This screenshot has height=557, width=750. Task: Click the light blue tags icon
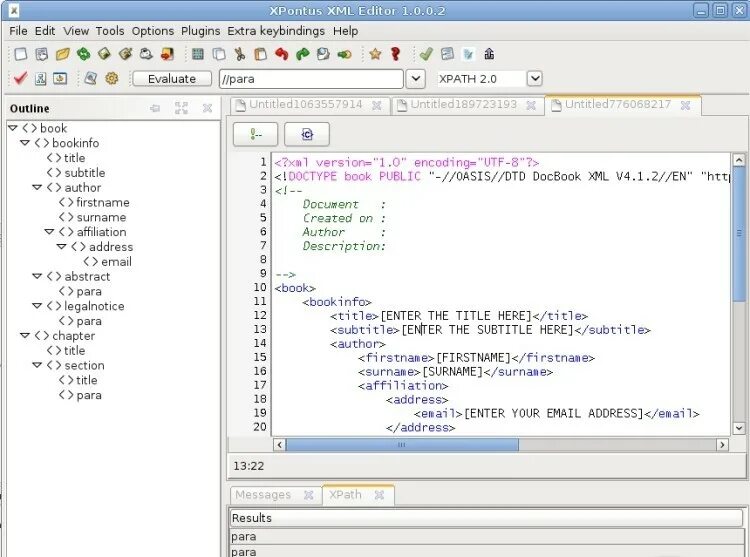coord(468,54)
